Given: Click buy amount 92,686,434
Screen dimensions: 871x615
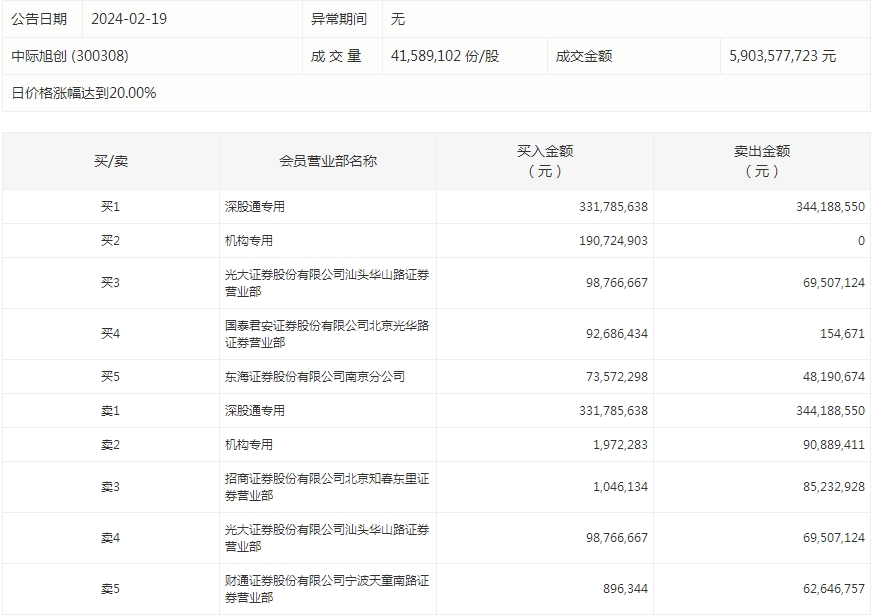Looking at the screenshot, I should click(617, 334).
